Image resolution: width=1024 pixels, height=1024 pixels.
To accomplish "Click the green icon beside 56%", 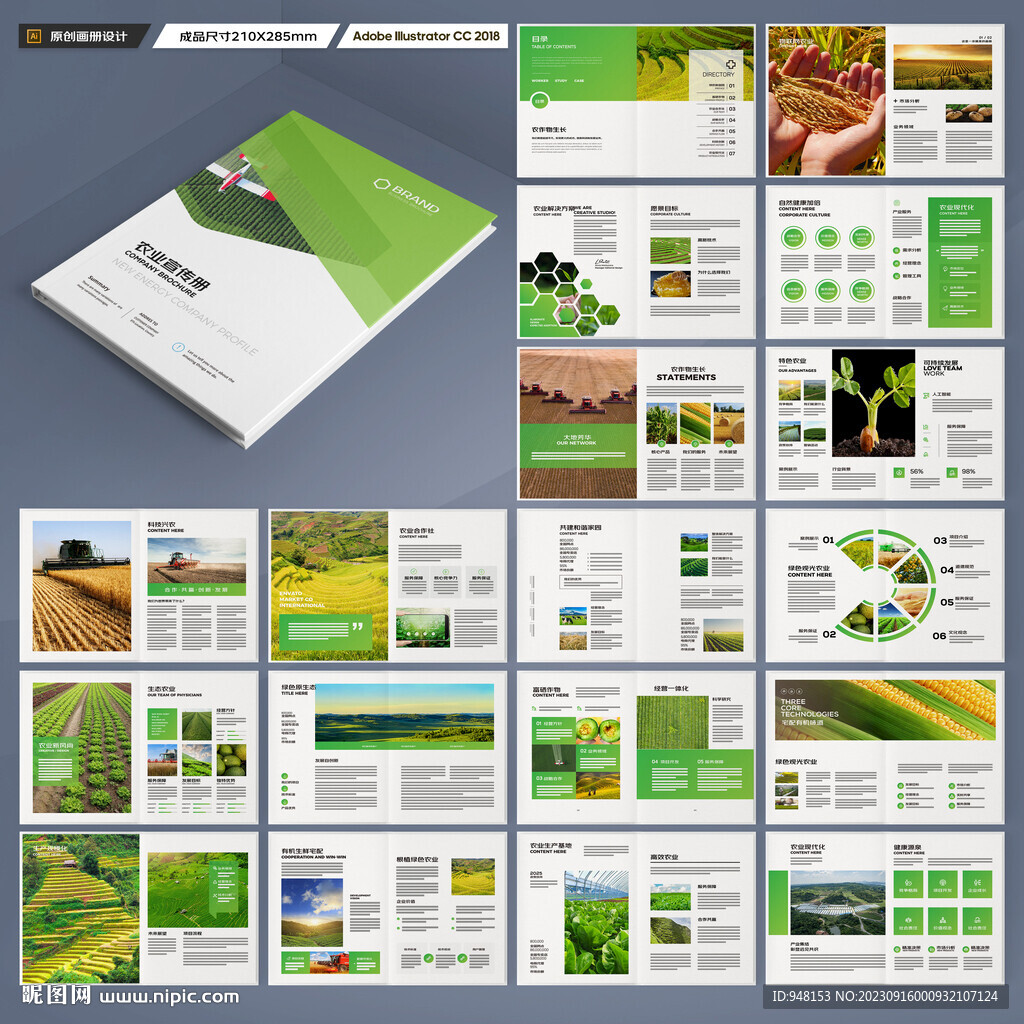I will pos(899,472).
